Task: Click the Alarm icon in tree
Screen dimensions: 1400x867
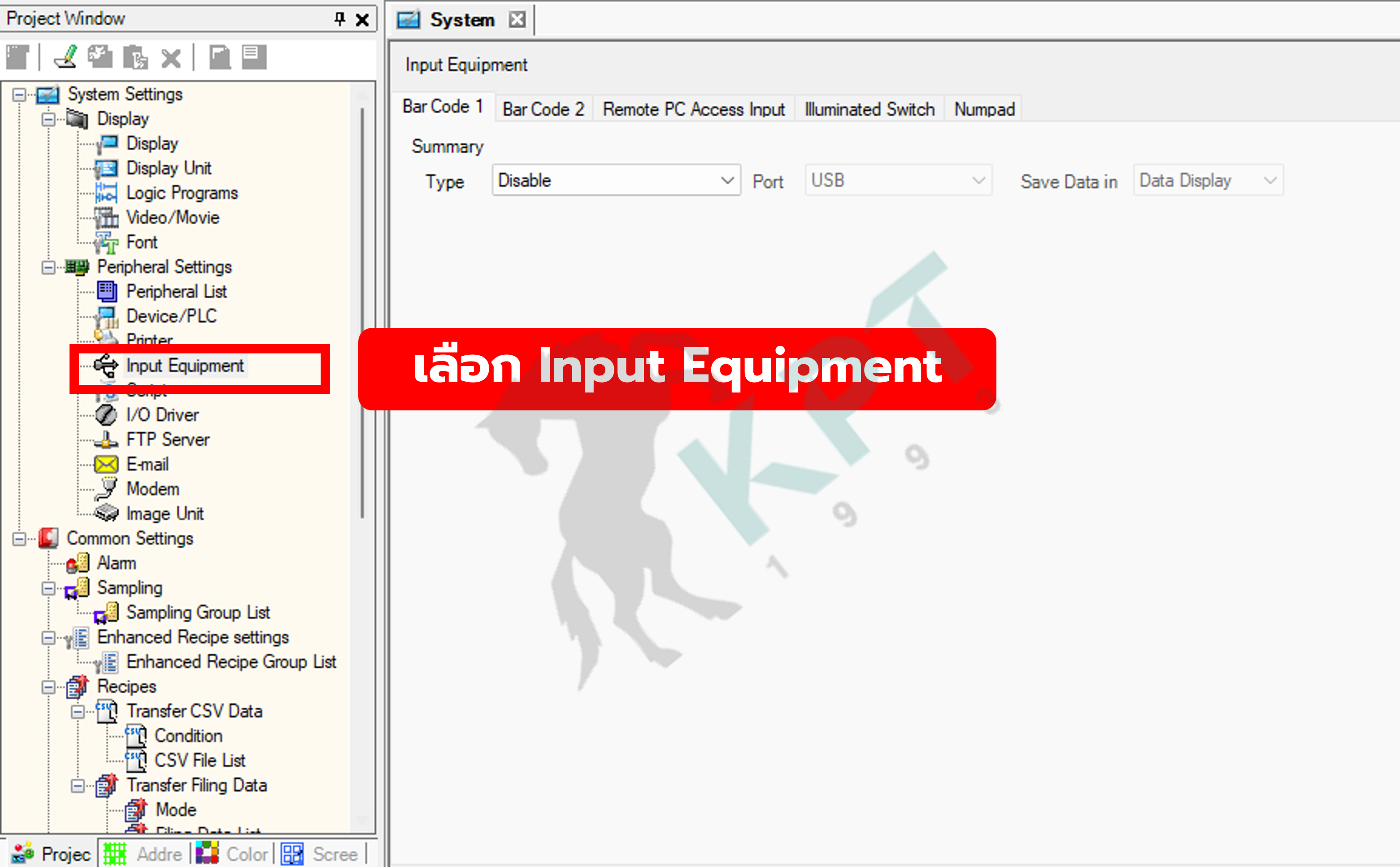Action: click(x=78, y=563)
